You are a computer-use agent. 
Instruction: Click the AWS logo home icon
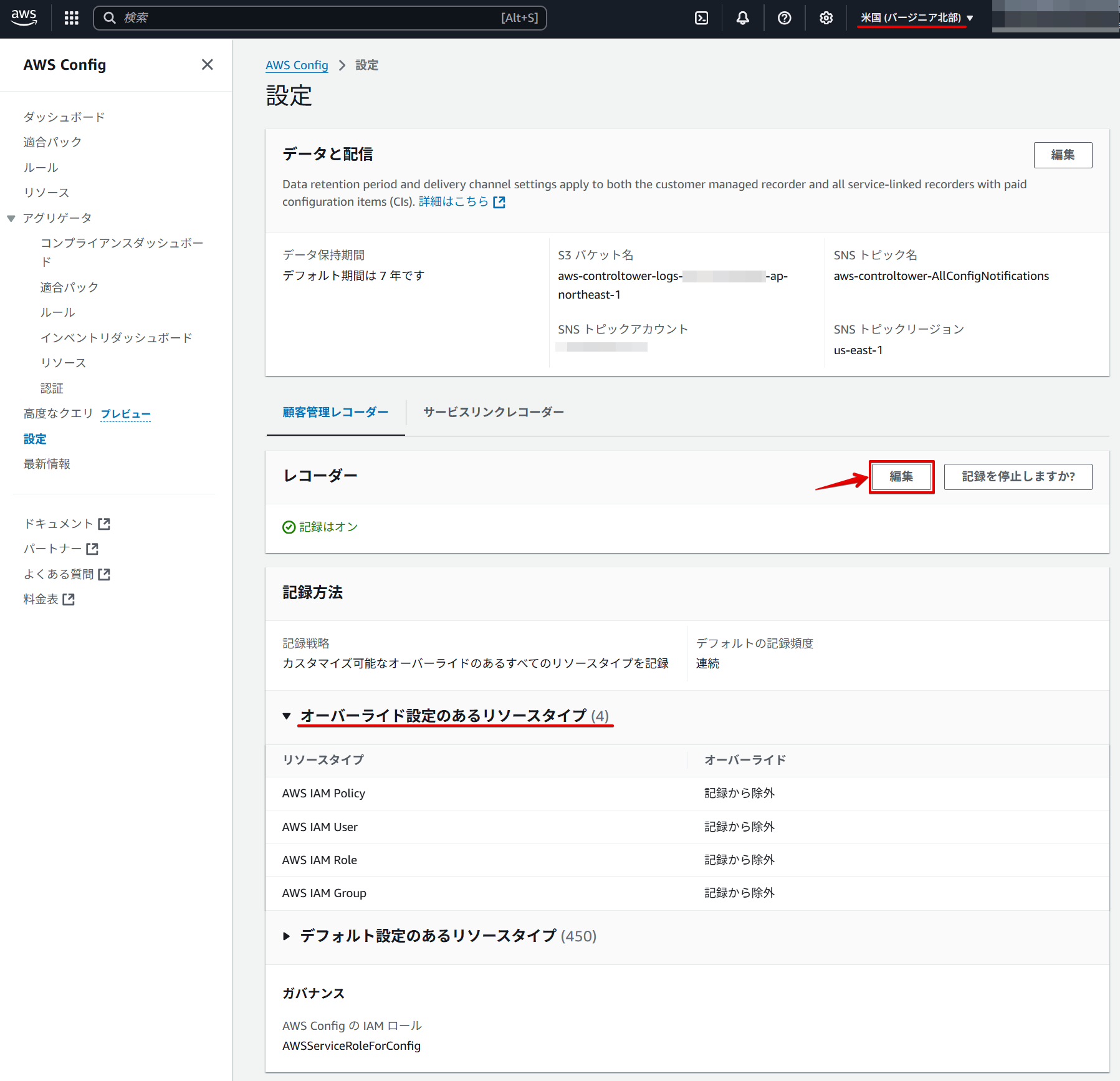pos(24,17)
